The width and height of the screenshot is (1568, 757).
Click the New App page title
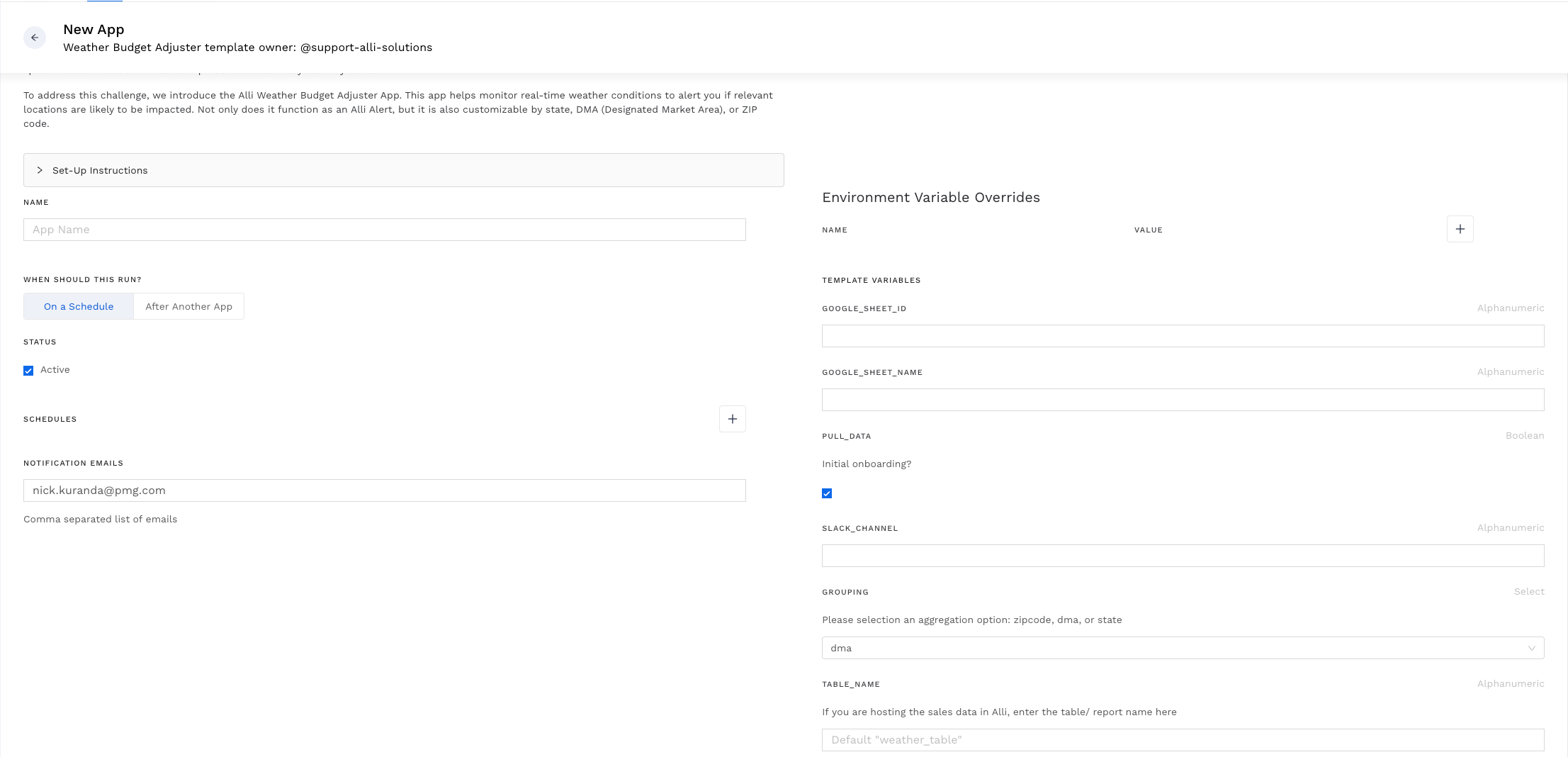pos(94,29)
